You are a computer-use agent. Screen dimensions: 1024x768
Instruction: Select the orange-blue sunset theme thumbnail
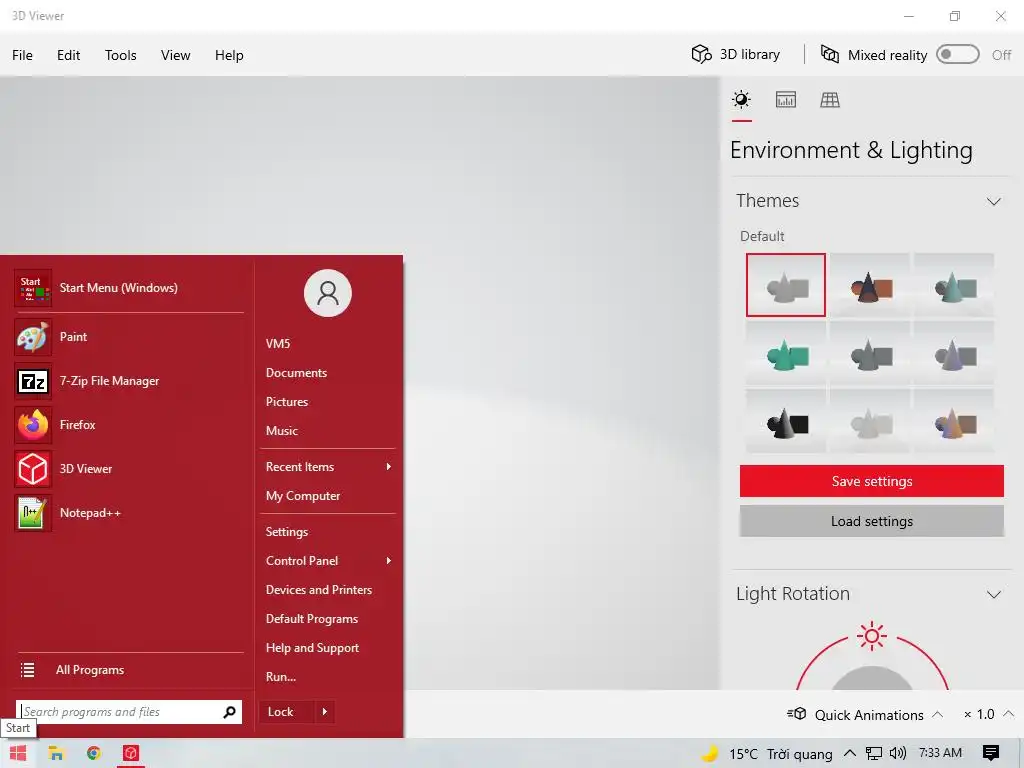pos(954,422)
